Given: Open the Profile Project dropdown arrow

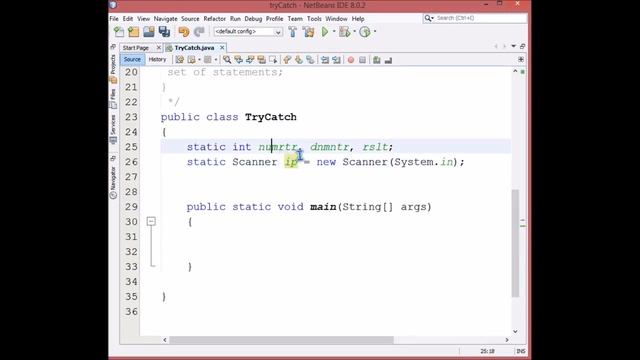Looking at the screenshot, I should coord(374,31).
